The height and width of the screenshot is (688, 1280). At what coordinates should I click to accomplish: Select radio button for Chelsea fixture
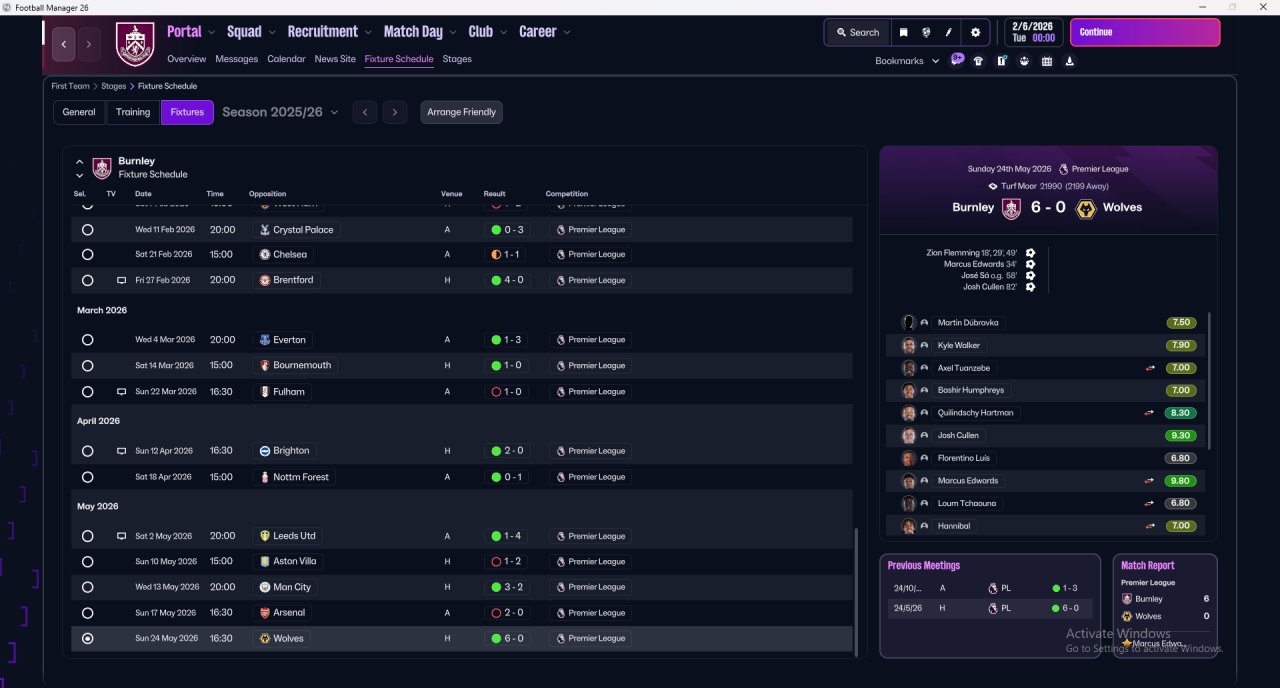pyautogui.click(x=88, y=255)
